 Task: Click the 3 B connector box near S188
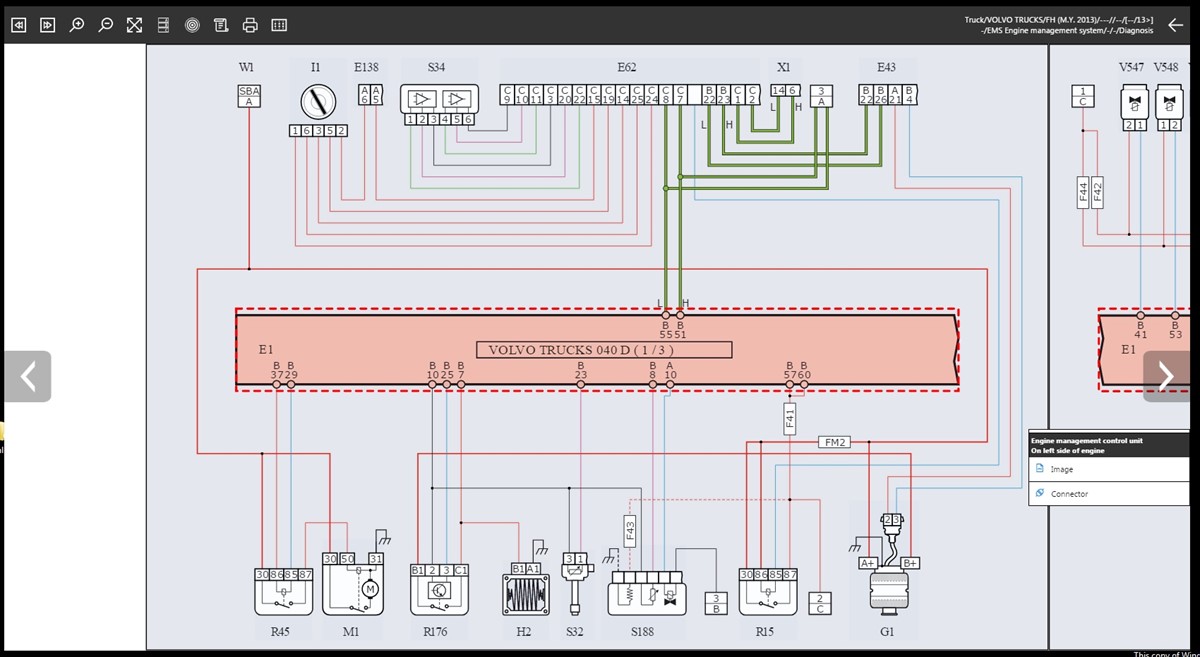pos(715,603)
